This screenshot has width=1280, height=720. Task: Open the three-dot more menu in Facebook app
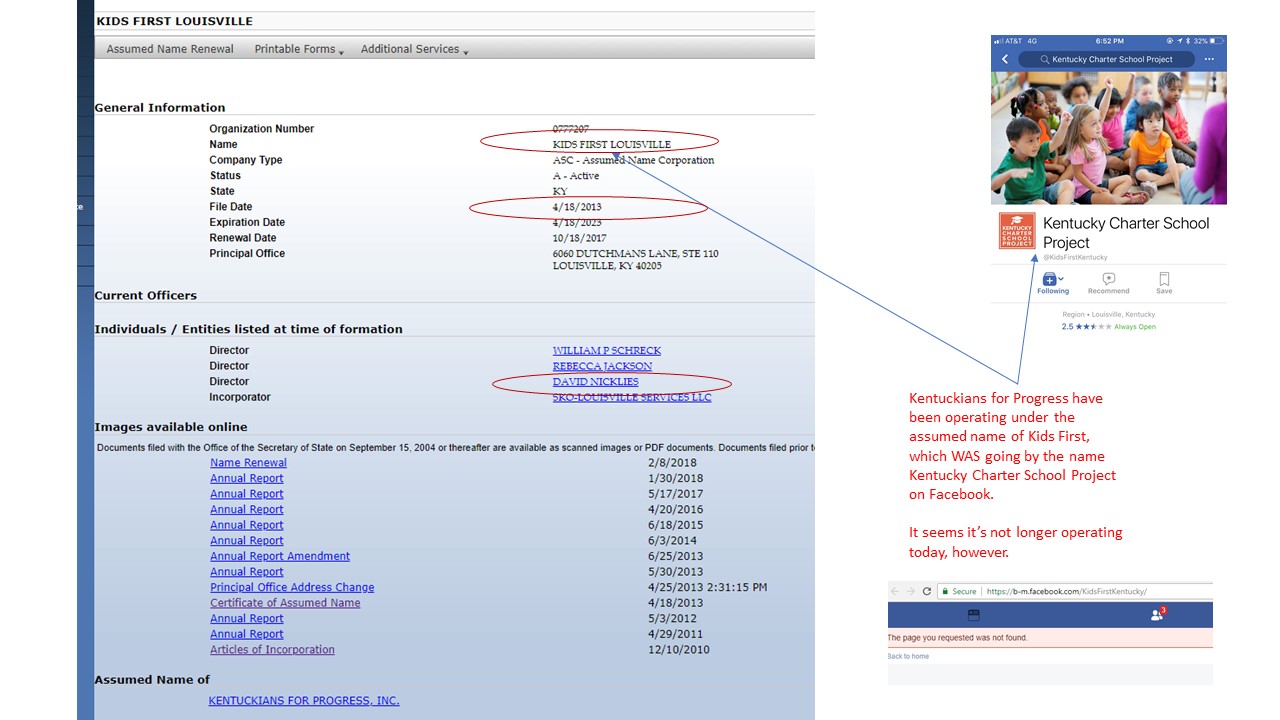[1209, 60]
